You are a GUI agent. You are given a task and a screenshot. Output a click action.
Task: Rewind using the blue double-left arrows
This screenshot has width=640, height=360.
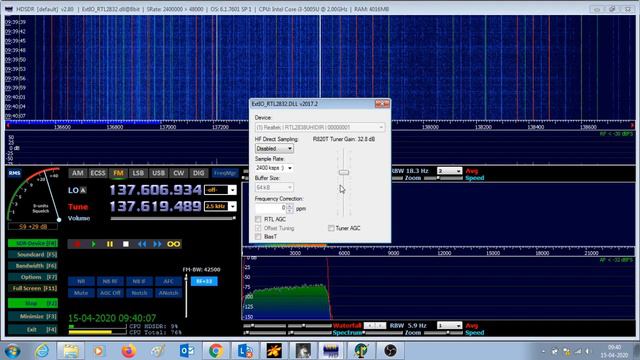pyautogui.click(x=142, y=244)
